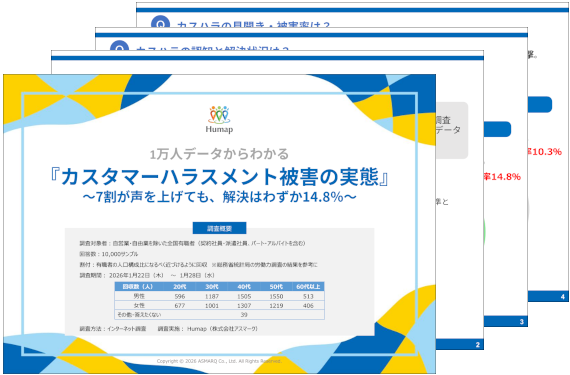
Task: Click the '調査方法：インターネット調査' text
Action: coord(113,329)
